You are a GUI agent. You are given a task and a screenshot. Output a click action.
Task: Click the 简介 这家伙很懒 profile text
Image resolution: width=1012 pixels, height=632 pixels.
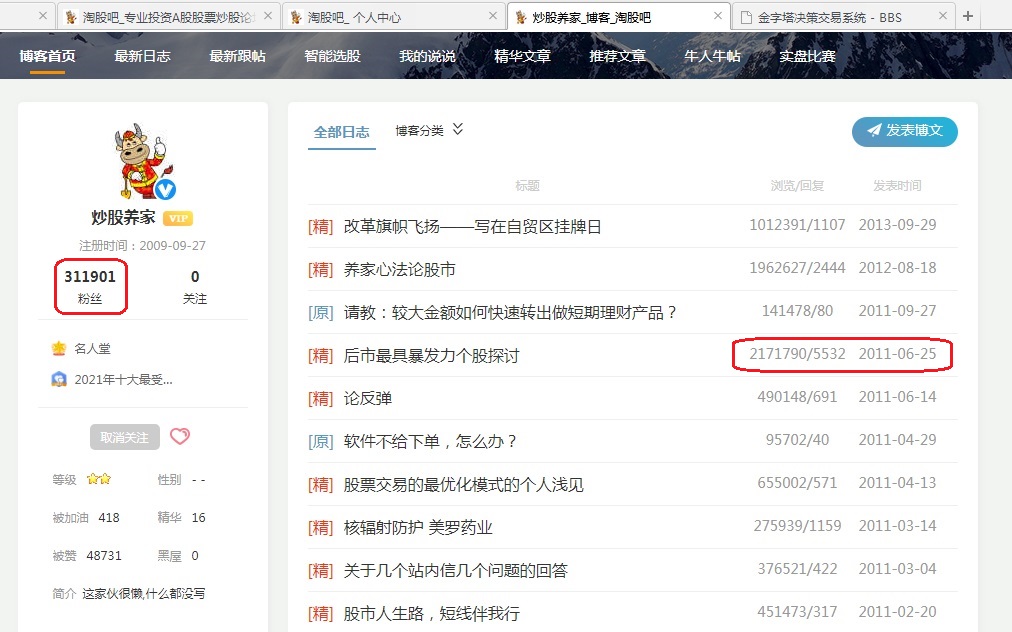coord(129,594)
